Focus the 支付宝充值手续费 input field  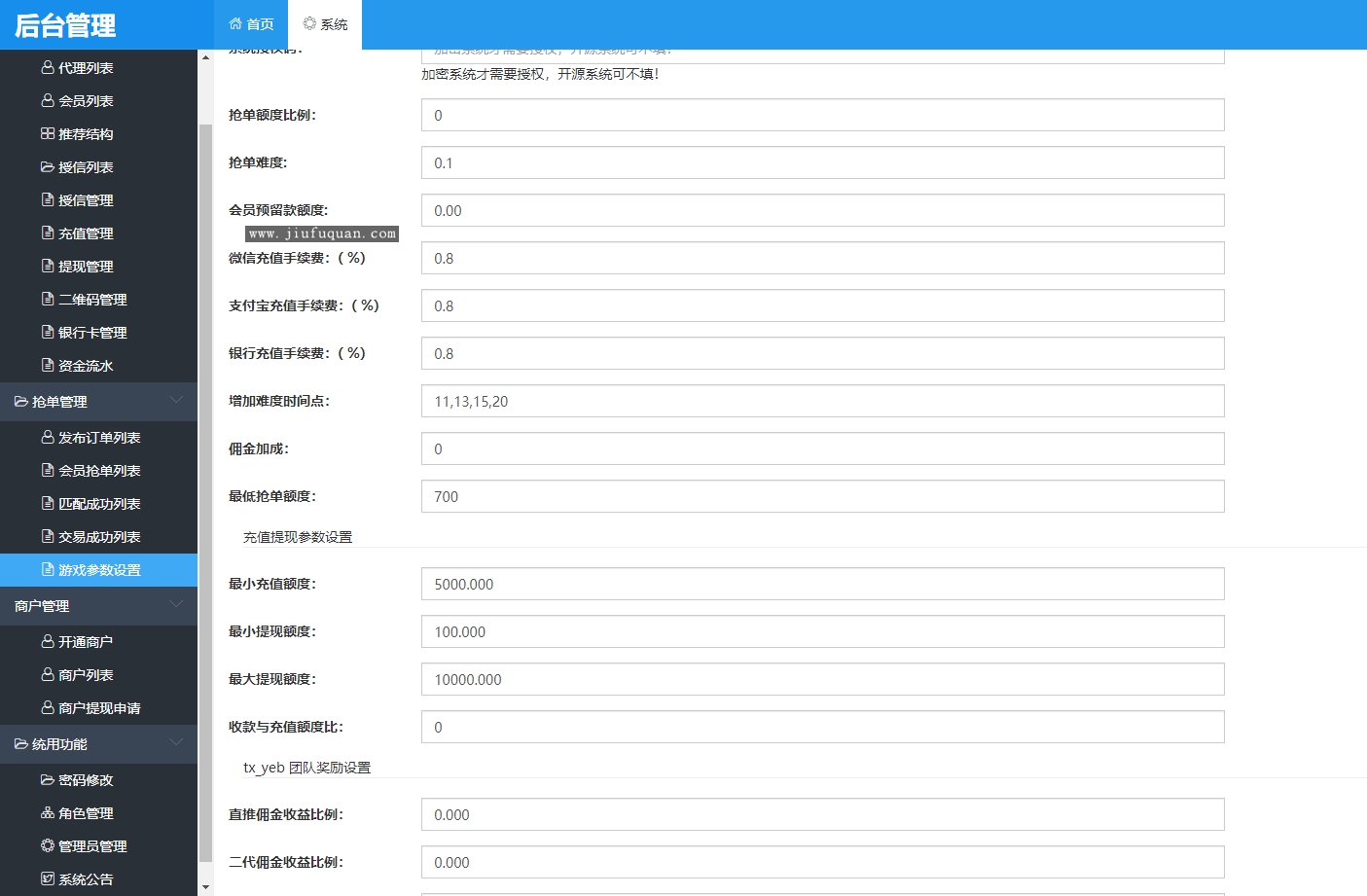[x=822, y=305]
